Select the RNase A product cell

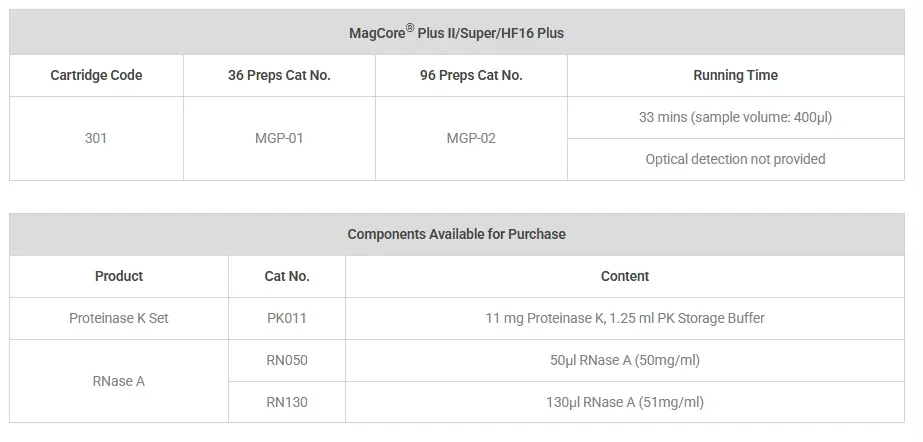(119, 381)
